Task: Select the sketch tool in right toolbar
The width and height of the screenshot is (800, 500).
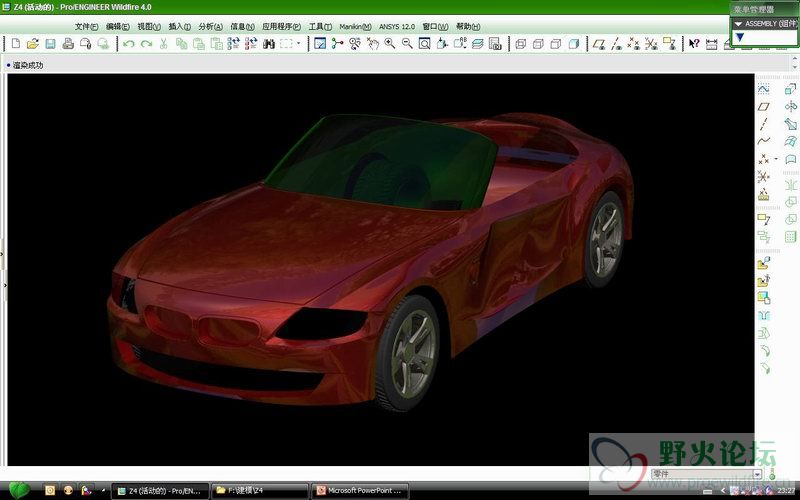Action: point(763,89)
